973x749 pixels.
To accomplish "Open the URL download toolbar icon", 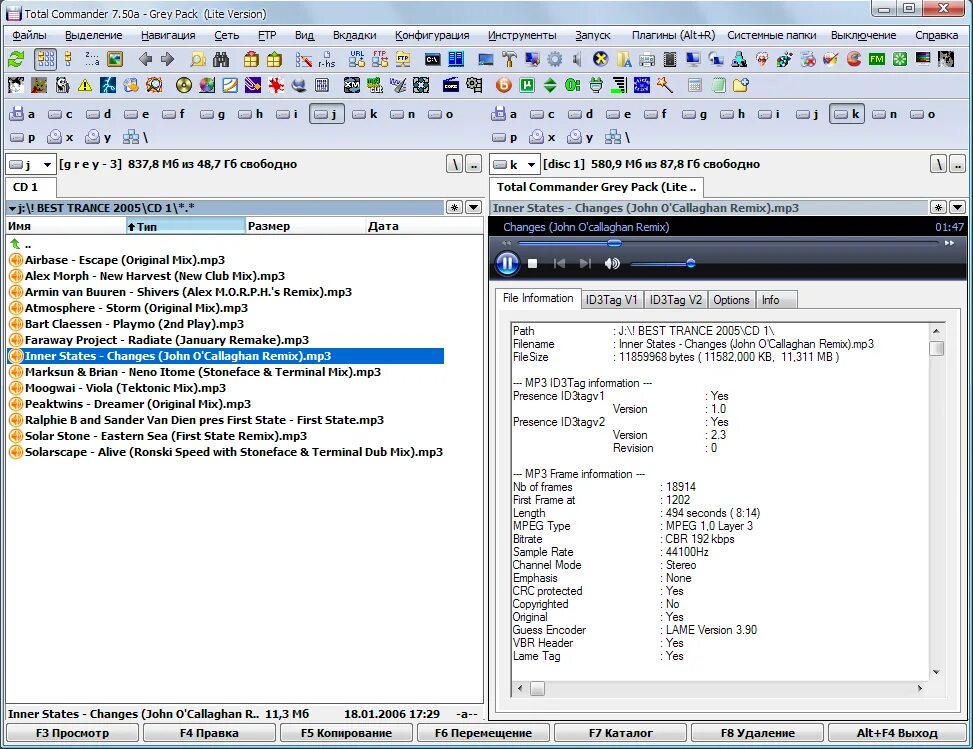I will coord(357,60).
